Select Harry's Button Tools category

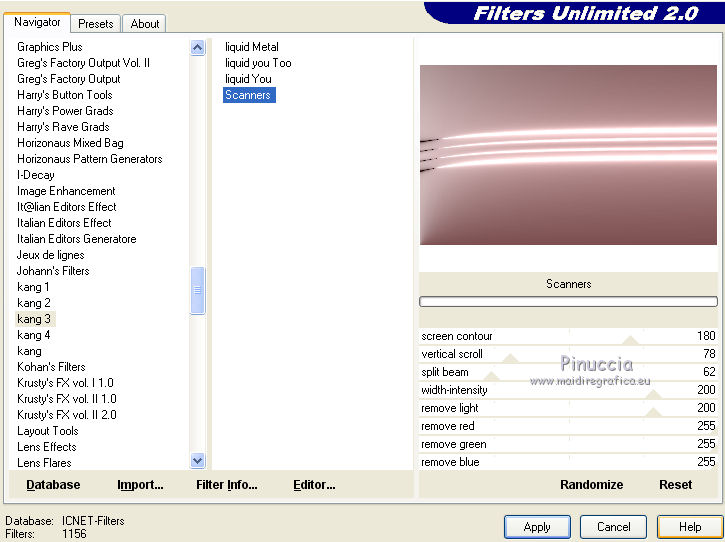[x=65, y=95]
